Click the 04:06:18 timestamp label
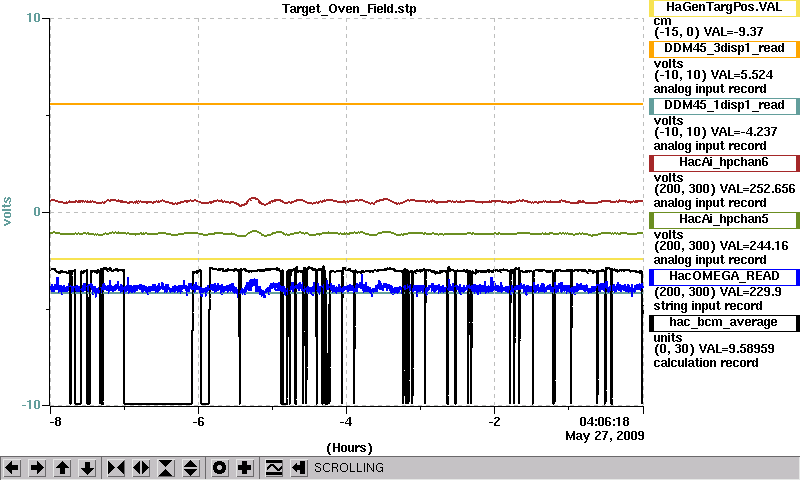This screenshot has height=480, width=800. [x=604, y=422]
